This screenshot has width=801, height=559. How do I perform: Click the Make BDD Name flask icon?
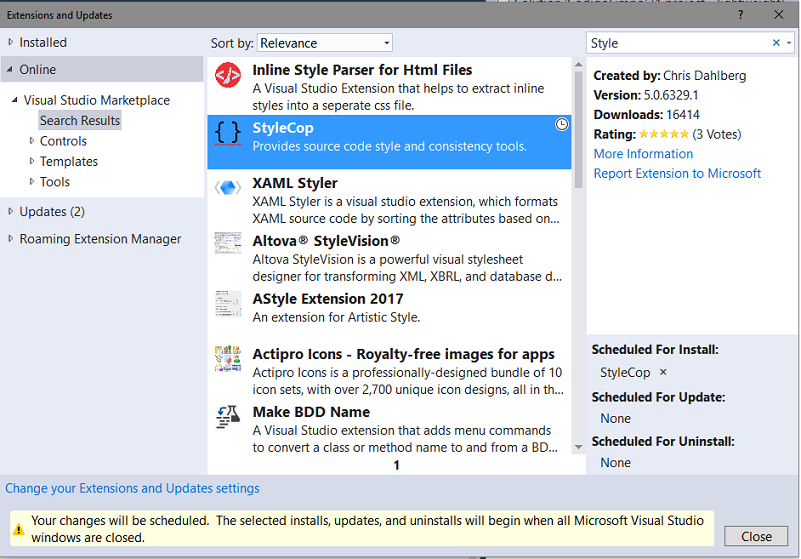[x=228, y=416]
